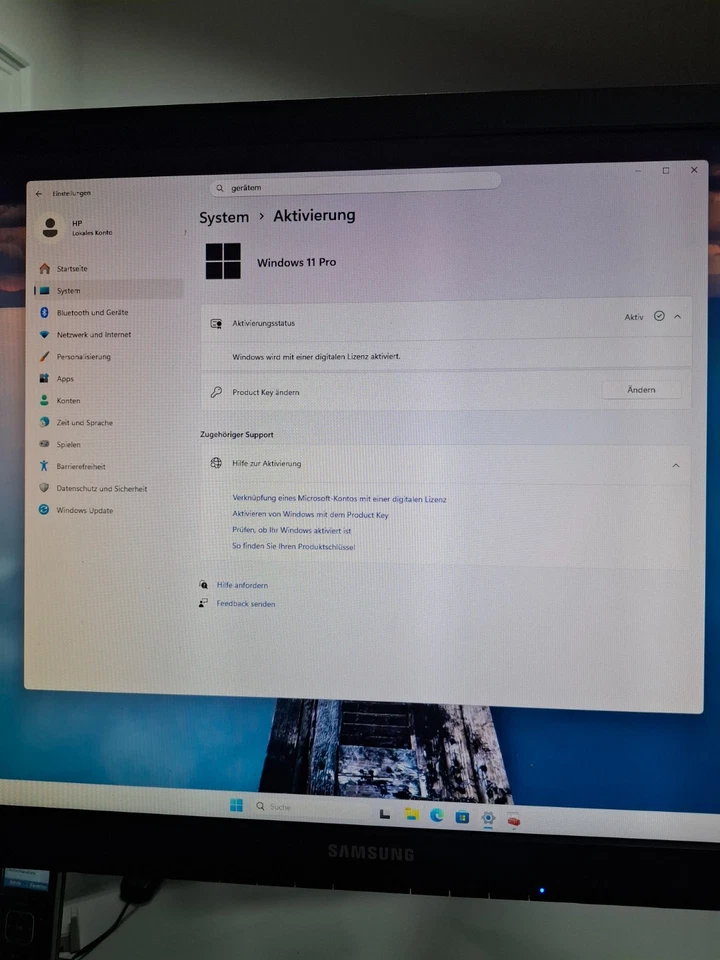Click the search magnifier icon in Settings

220,188
